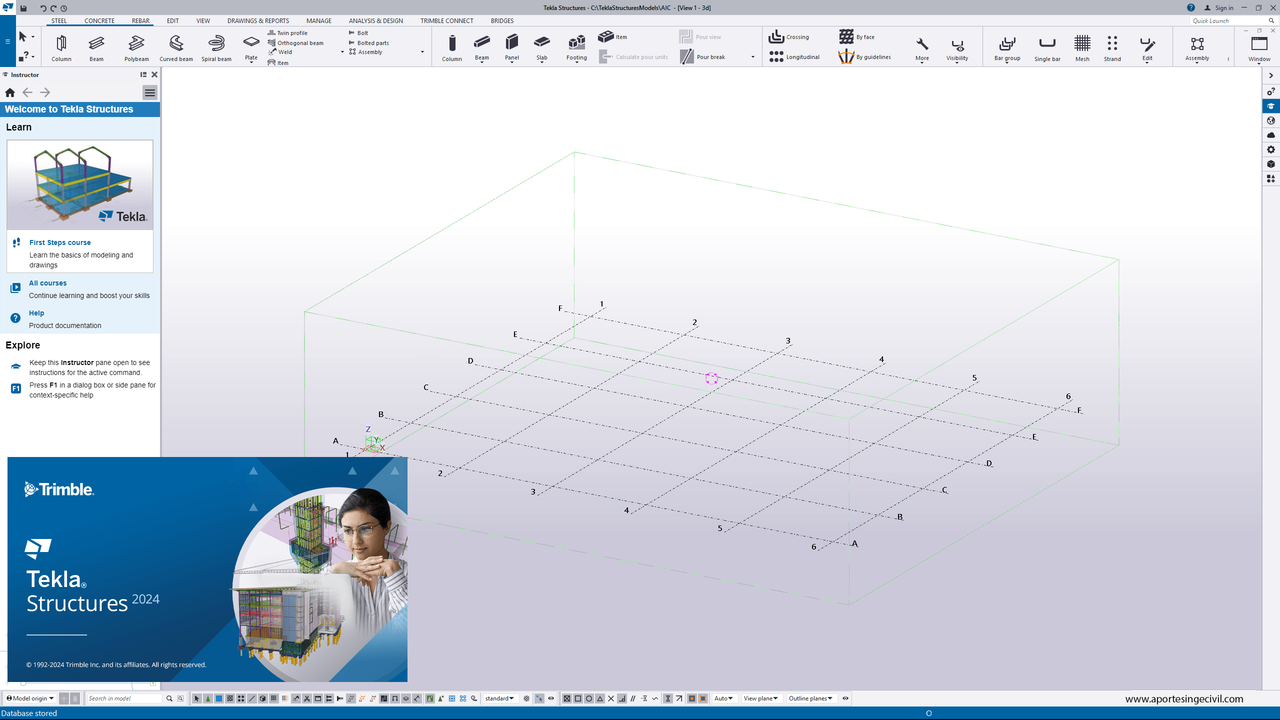Click the Twin profile tool

[287, 33]
